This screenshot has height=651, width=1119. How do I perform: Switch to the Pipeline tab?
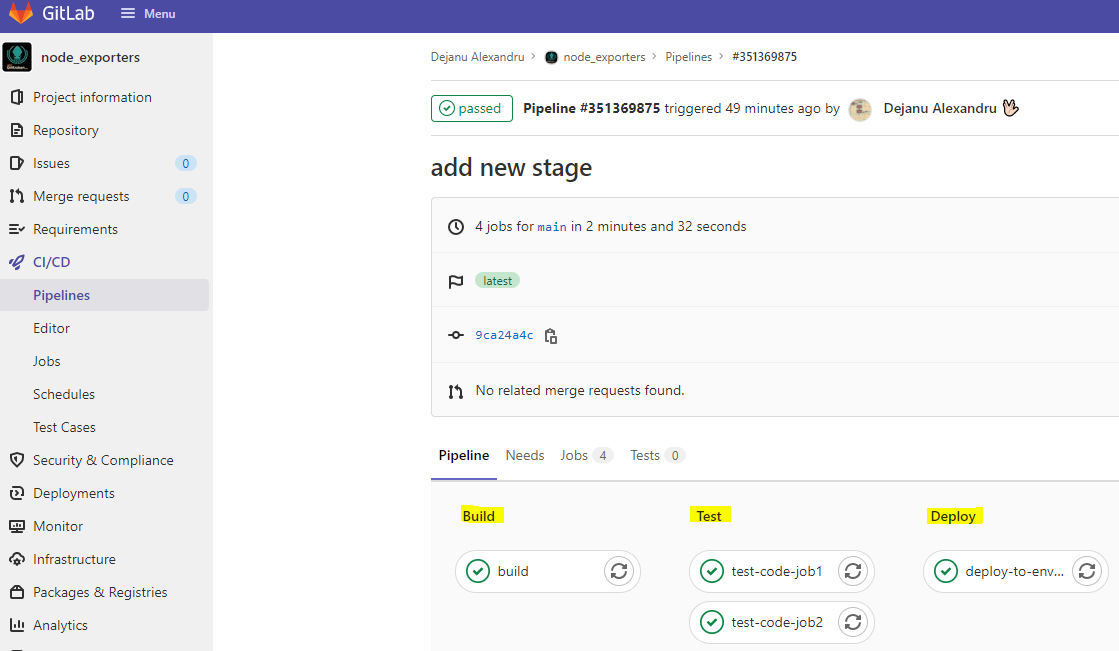[x=464, y=455]
